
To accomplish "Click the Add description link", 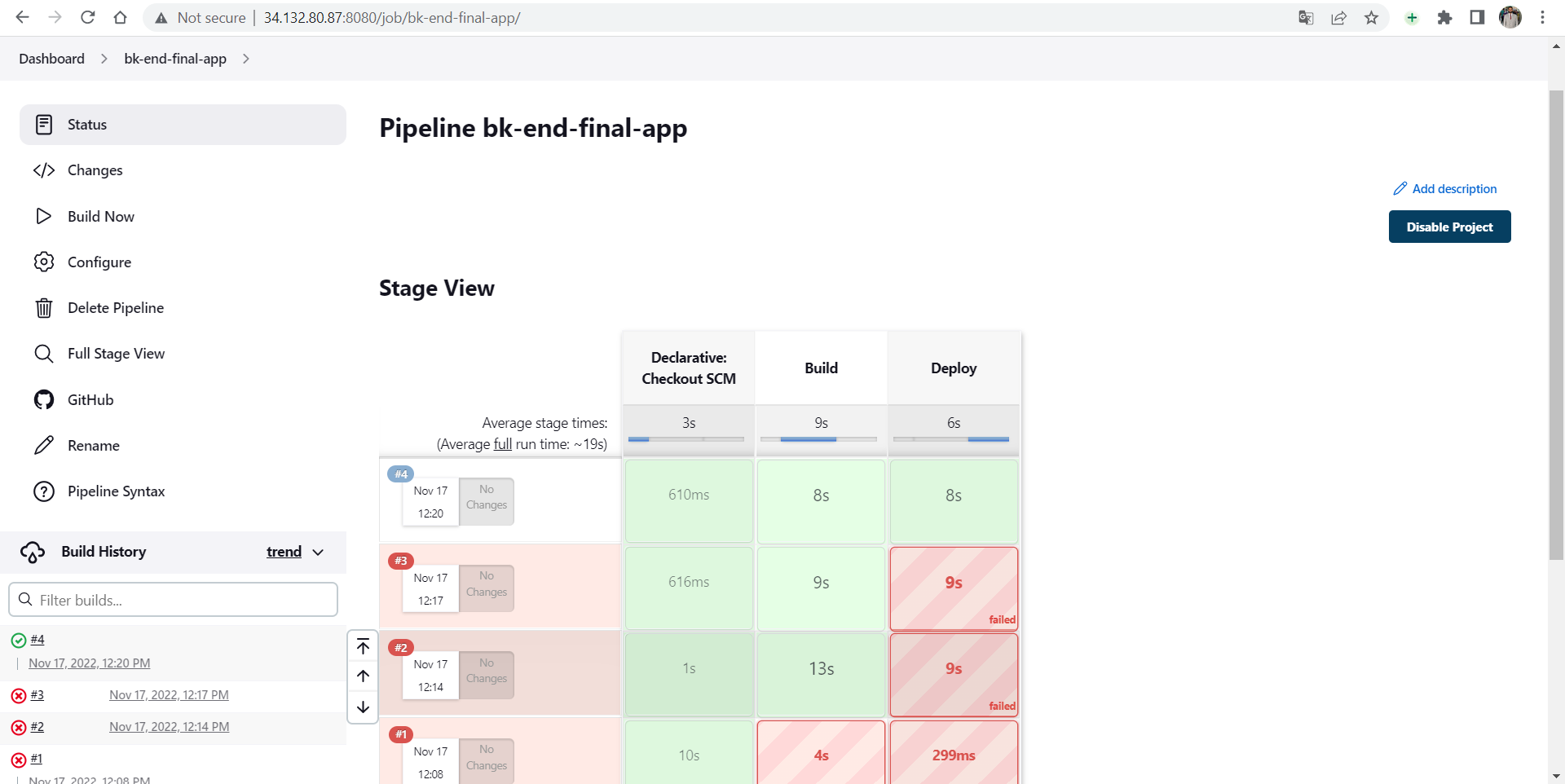I will (x=1454, y=188).
